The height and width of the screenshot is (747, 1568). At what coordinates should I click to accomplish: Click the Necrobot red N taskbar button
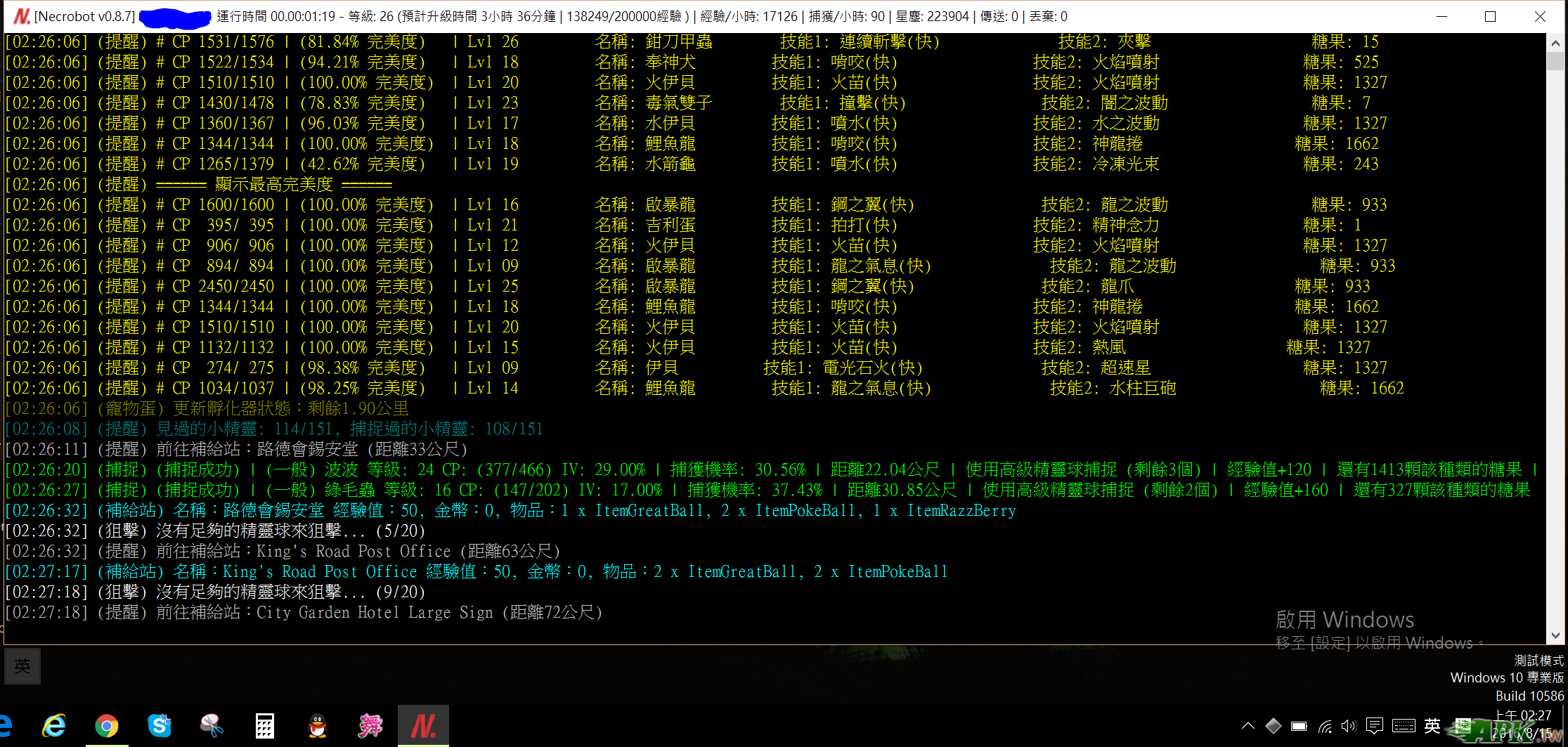[423, 726]
